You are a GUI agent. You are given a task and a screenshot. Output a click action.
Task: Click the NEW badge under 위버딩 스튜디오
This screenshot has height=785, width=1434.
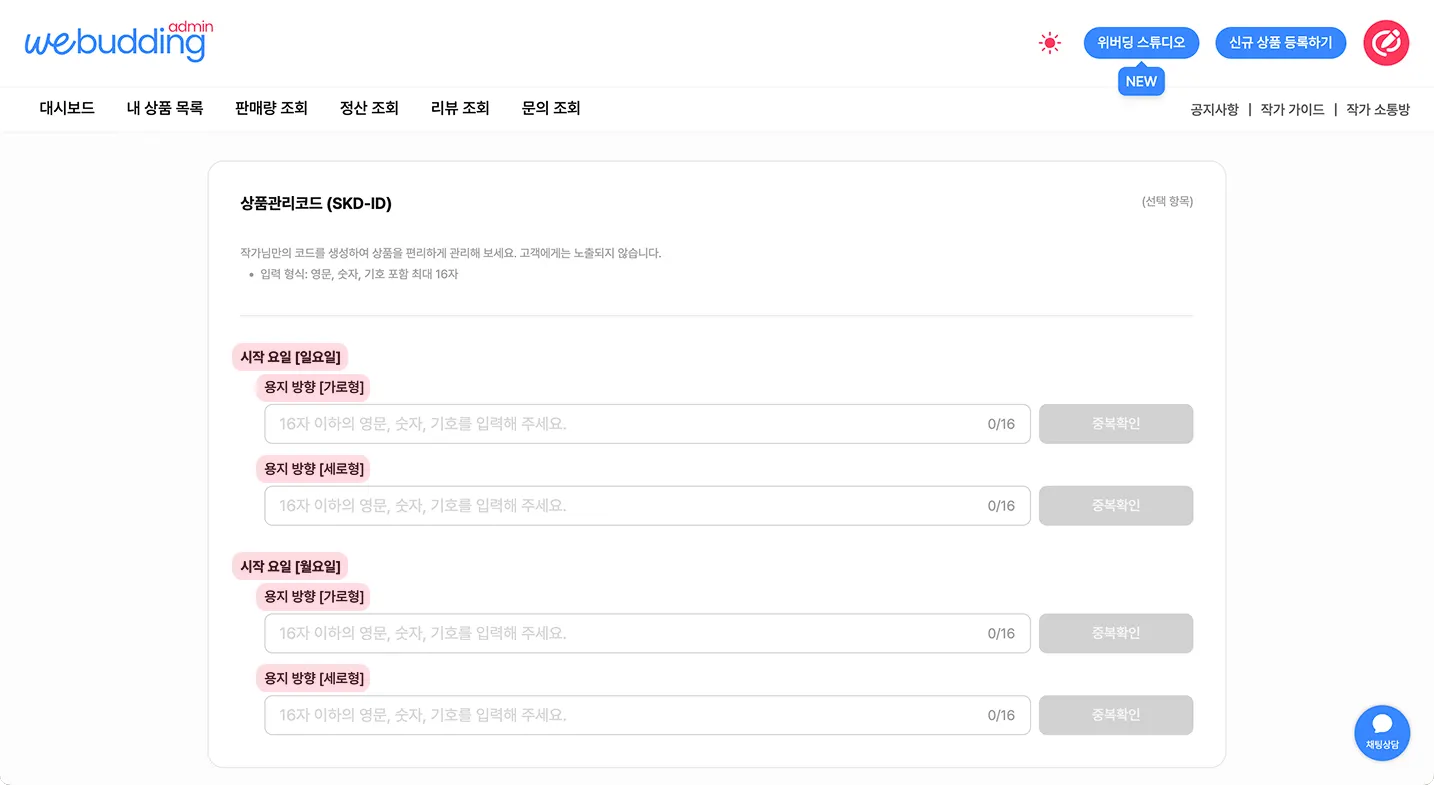pos(1141,82)
